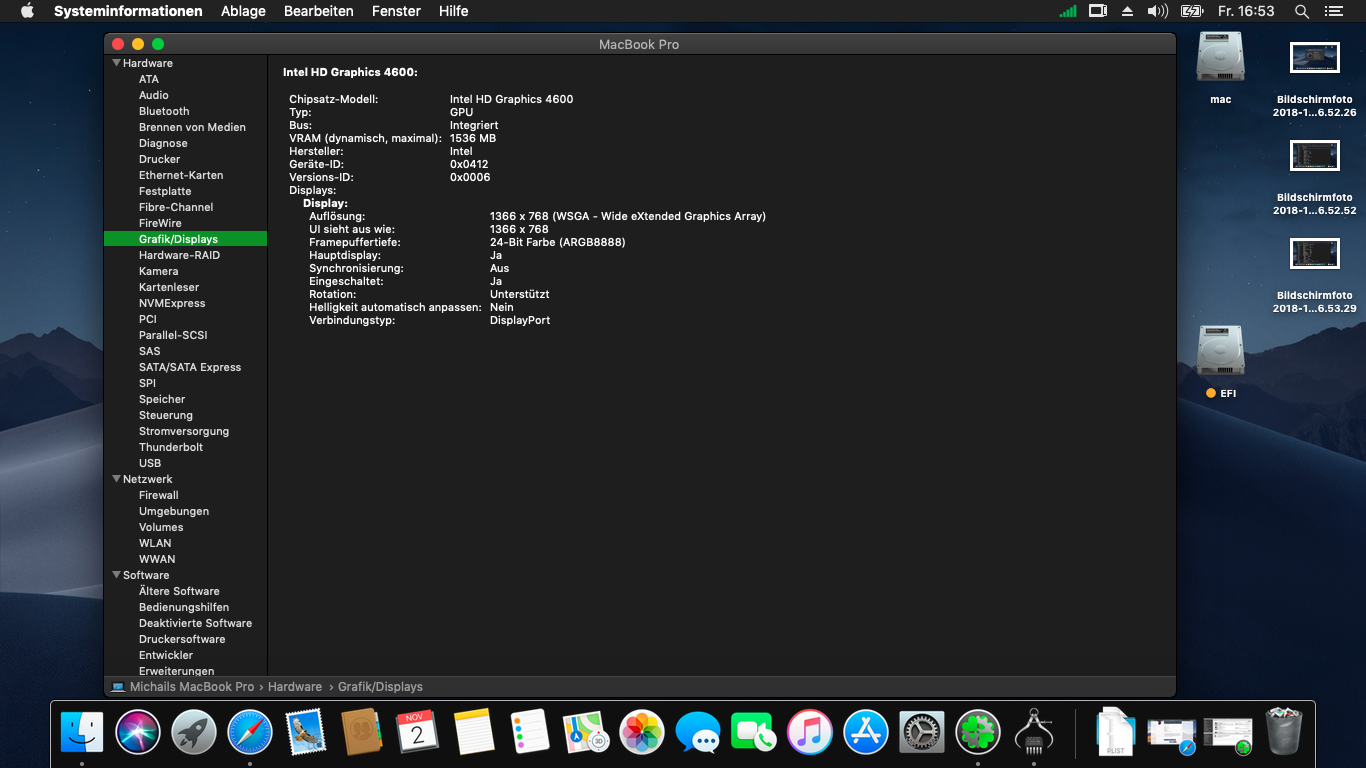Open System Preferences gear in Dock
Image resolution: width=1366 pixels, height=768 pixels.
(x=922, y=732)
